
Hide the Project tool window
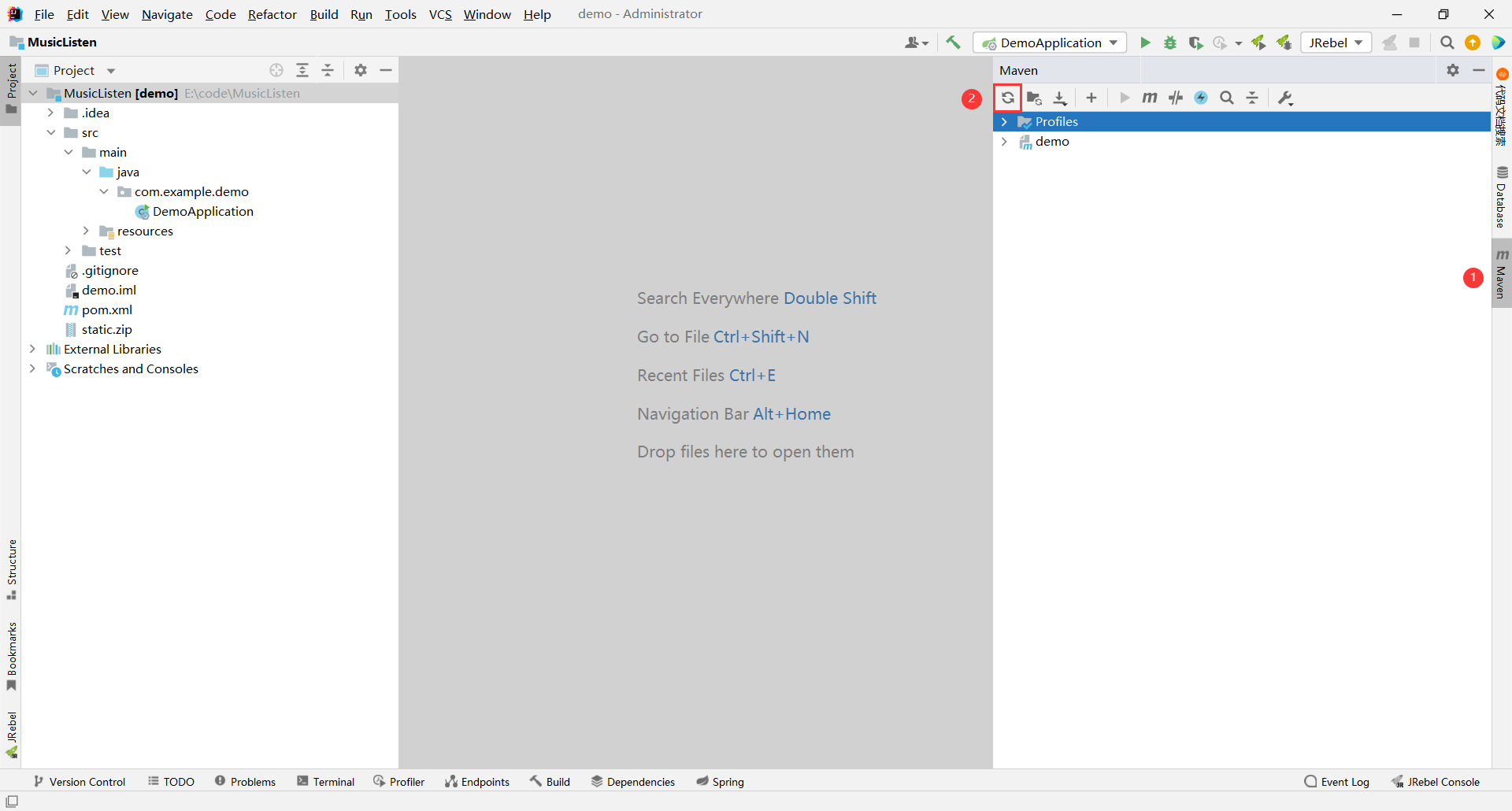pyautogui.click(x=386, y=70)
